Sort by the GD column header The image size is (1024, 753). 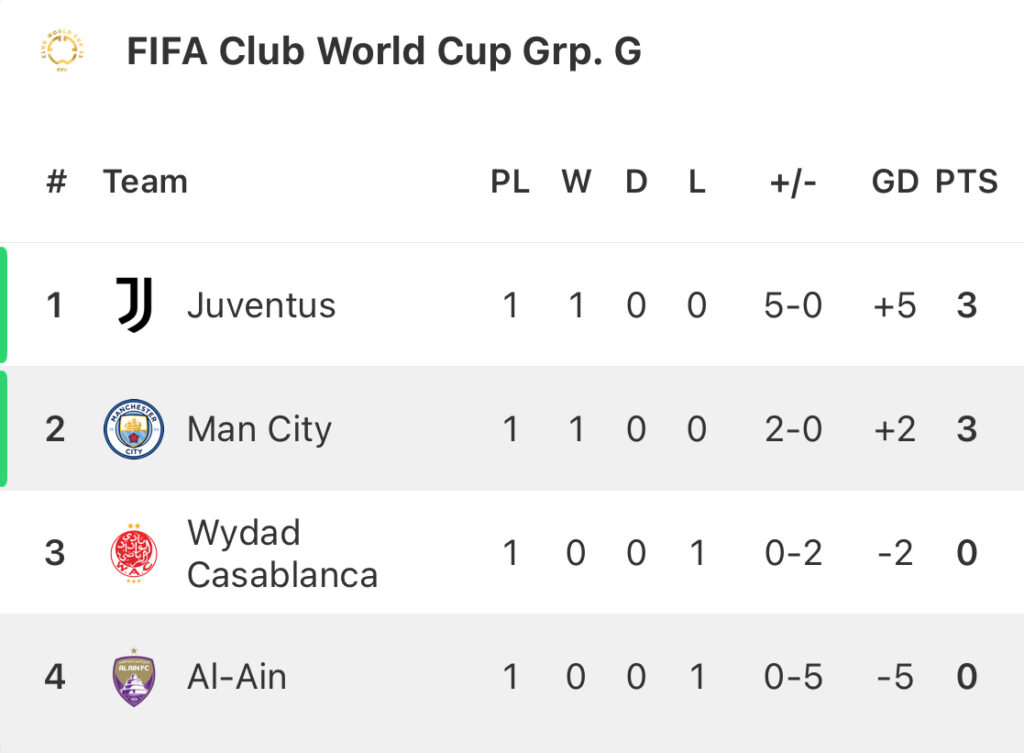895,182
